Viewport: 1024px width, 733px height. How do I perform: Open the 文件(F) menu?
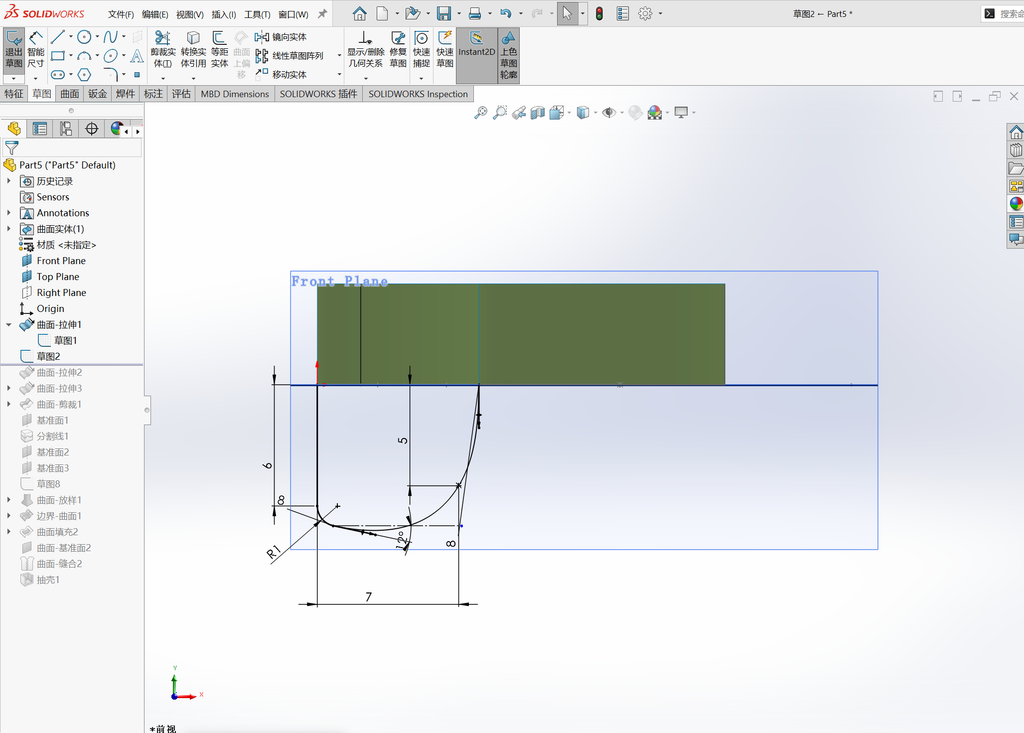[121, 14]
